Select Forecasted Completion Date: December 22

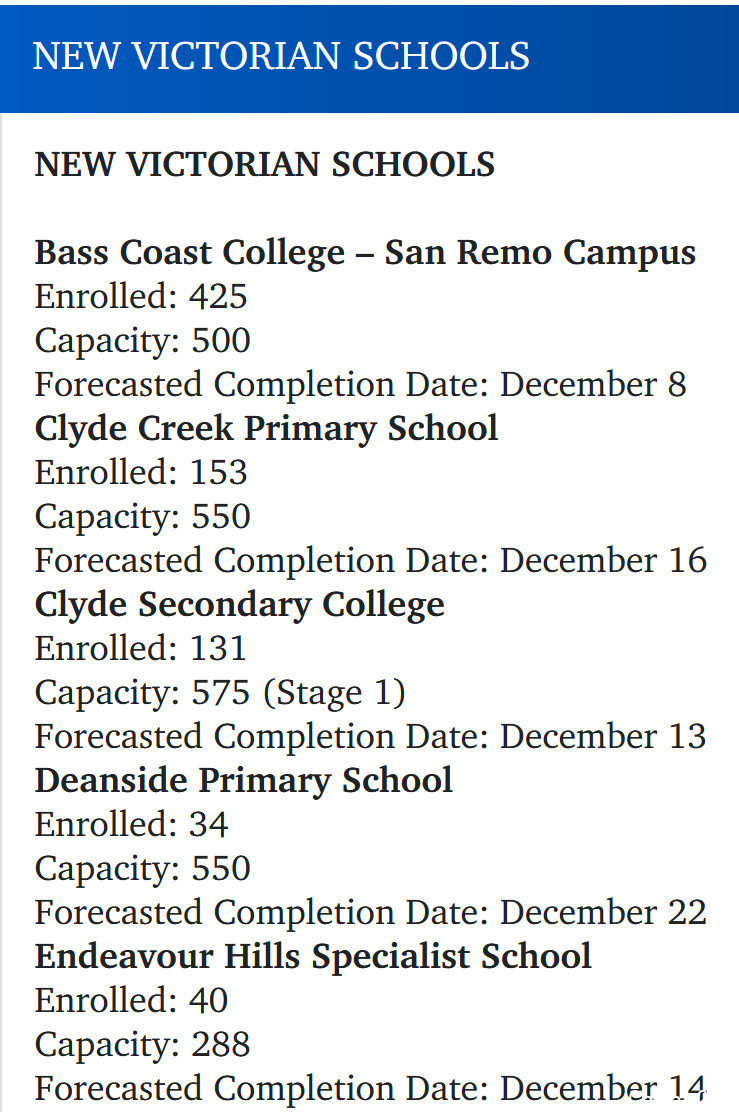(371, 913)
